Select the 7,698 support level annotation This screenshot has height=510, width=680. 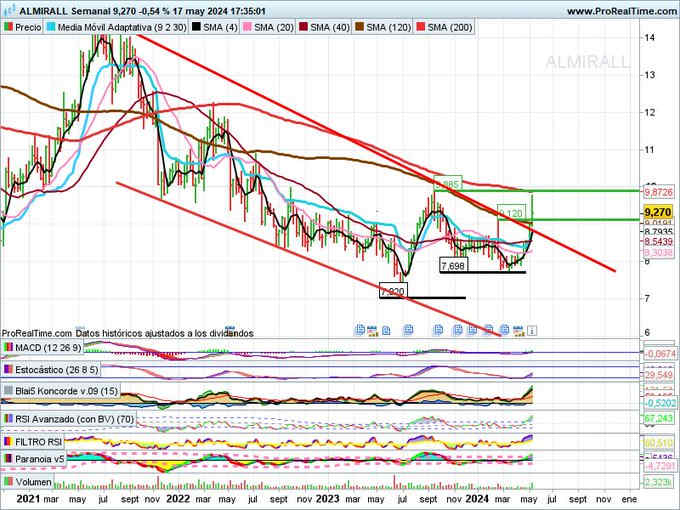point(453,265)
